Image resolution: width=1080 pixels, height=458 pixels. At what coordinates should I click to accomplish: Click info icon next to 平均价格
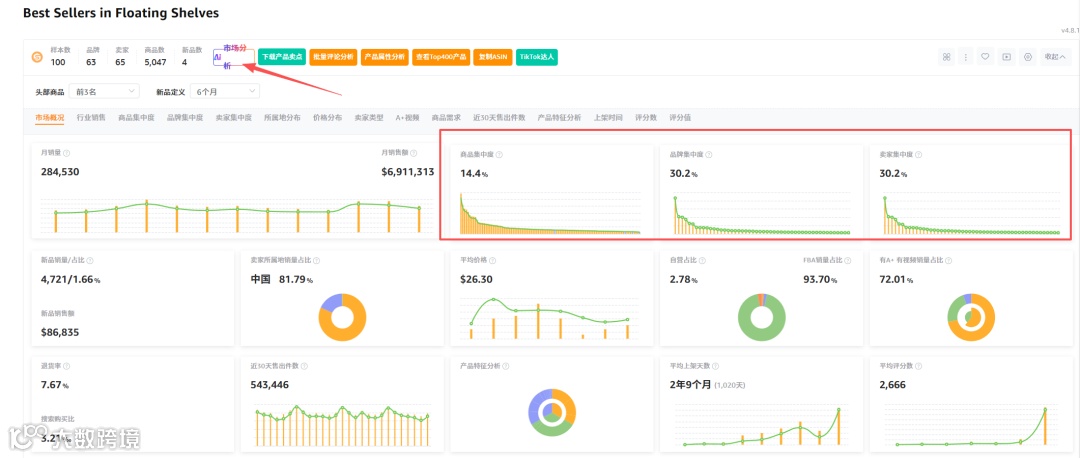(492, 260)
